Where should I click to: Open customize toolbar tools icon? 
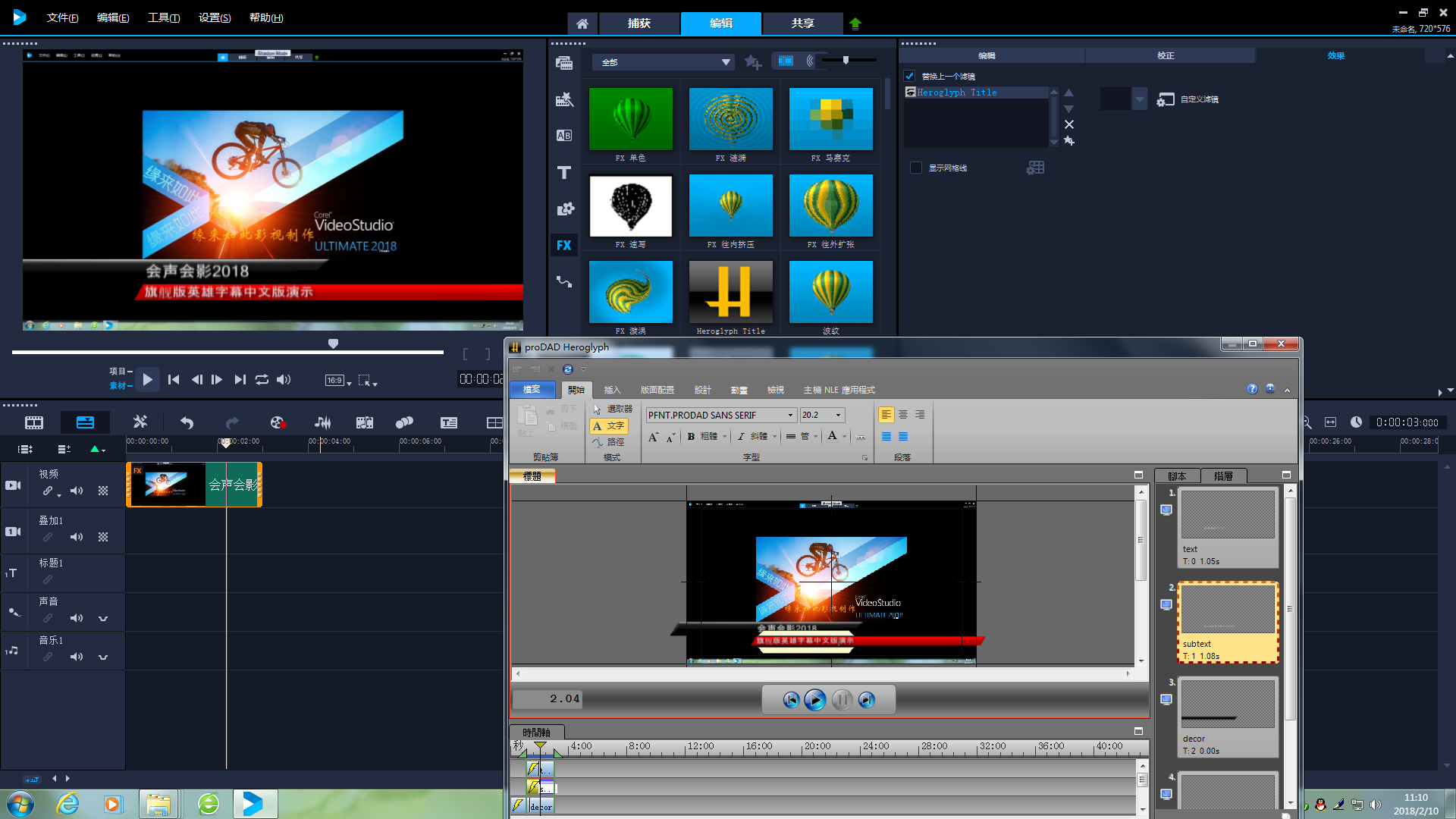140,422
